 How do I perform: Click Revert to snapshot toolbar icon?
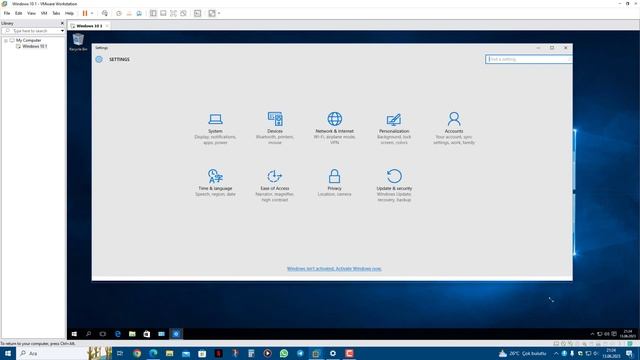(x=129, y=13)
